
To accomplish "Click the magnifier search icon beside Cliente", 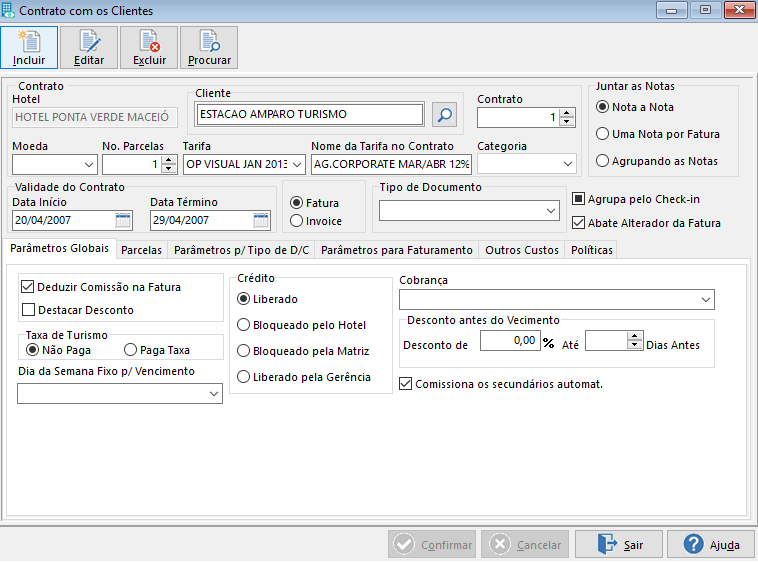I will 444,115.
